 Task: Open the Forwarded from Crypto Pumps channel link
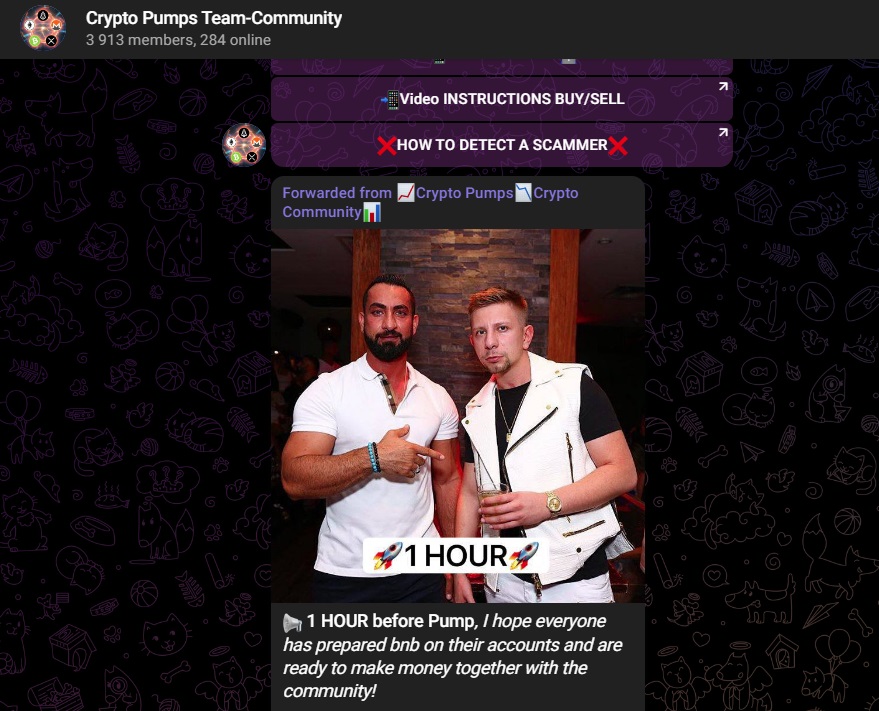coord(431,202)
